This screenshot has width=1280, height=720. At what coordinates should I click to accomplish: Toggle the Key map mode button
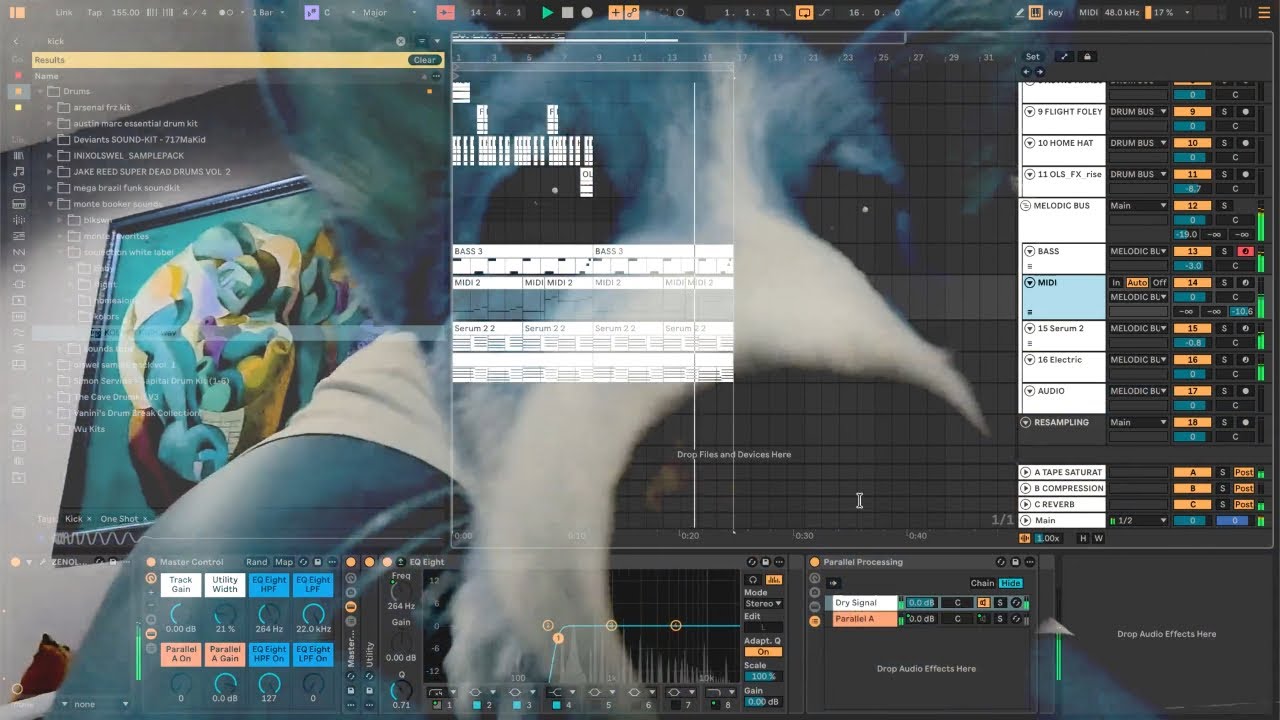tap(1055, 13)
